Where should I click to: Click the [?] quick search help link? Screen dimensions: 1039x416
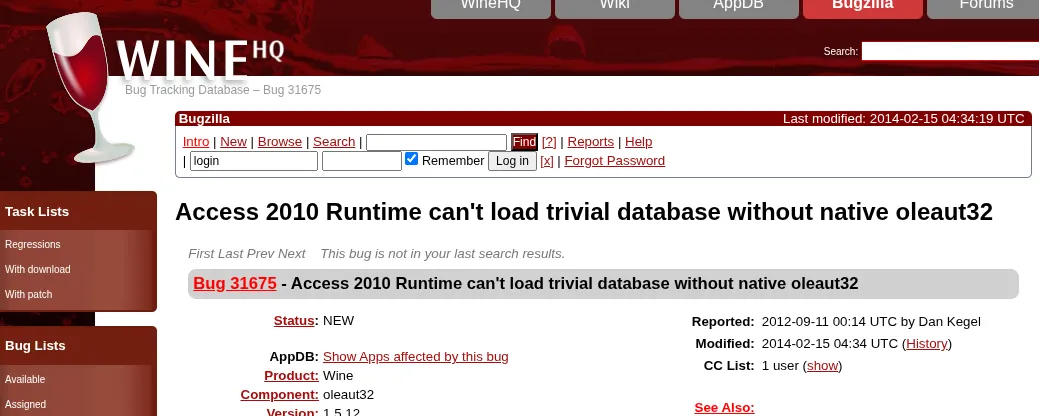549,142
